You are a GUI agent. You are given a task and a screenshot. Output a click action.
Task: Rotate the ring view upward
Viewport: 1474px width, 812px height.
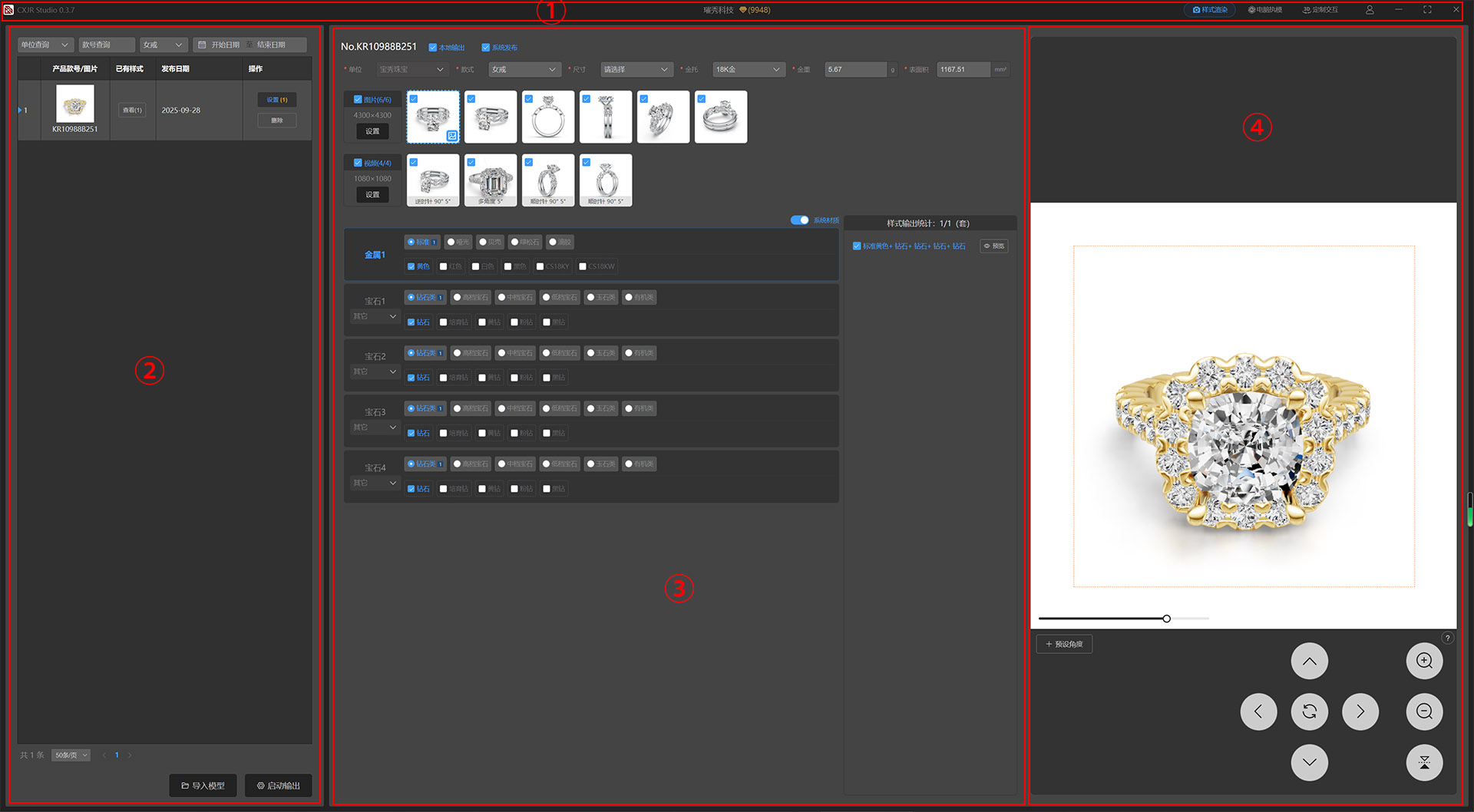[1309, 662]
